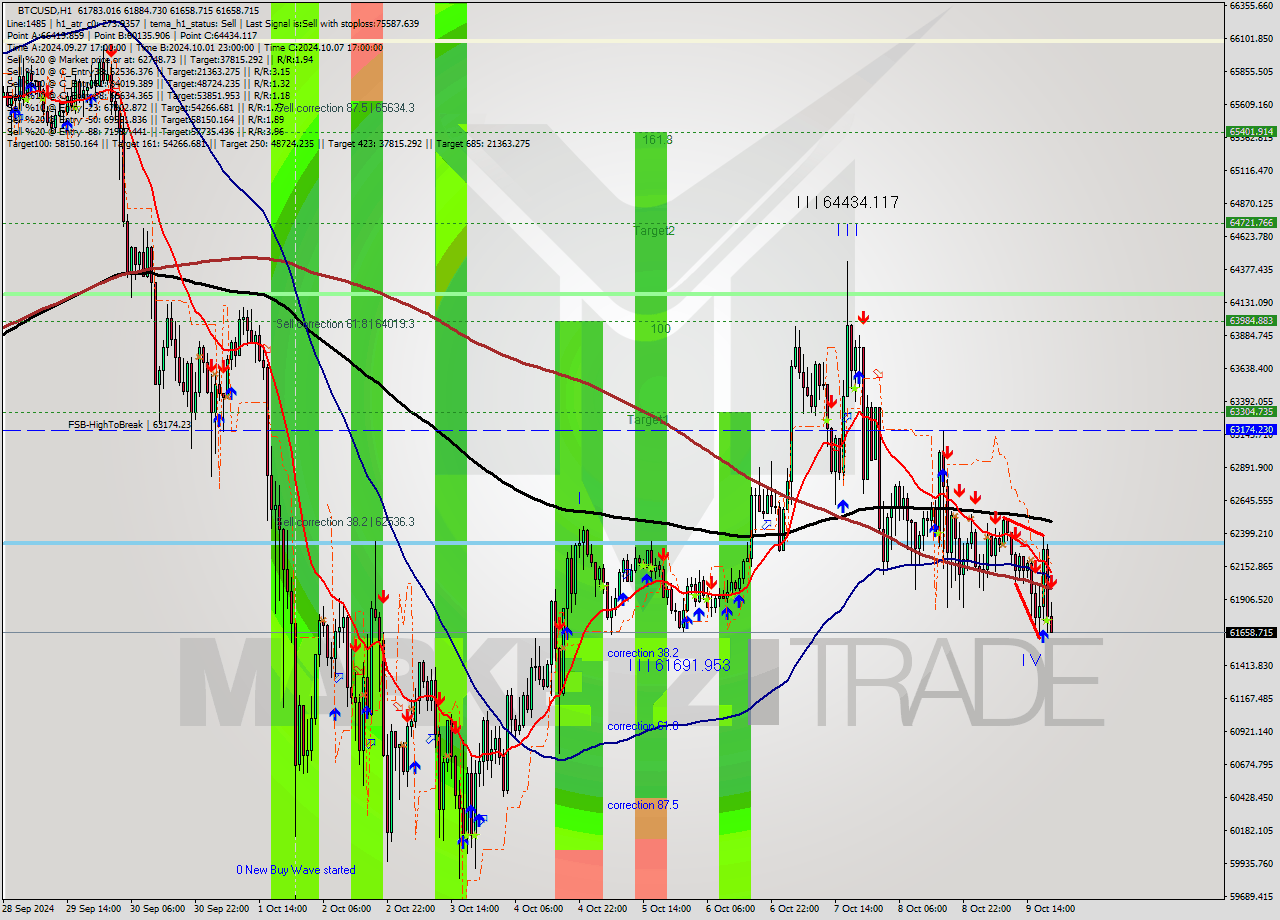This screenshot has width=1280, height=920.
Task: Click the 'I I I 64434.117' wave label
Action: click(x=848, y=203)
